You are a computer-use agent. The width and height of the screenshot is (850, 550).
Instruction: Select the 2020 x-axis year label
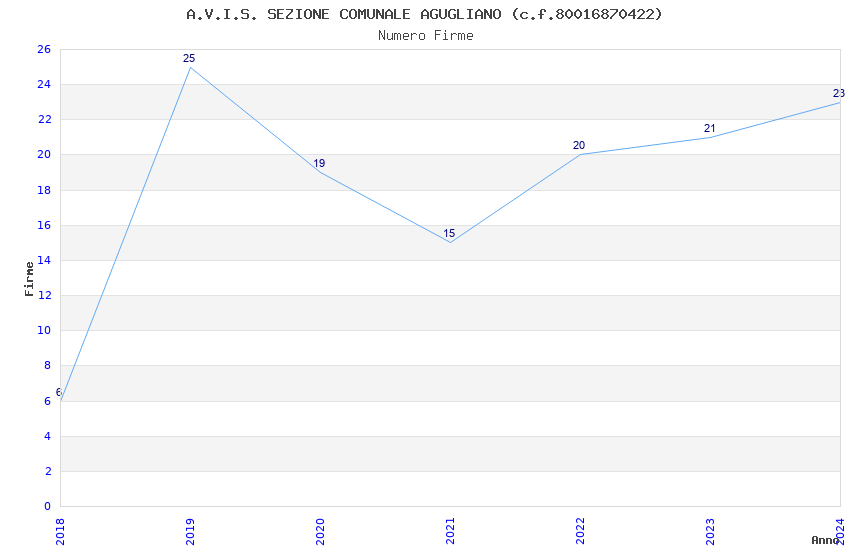[320, 532]
